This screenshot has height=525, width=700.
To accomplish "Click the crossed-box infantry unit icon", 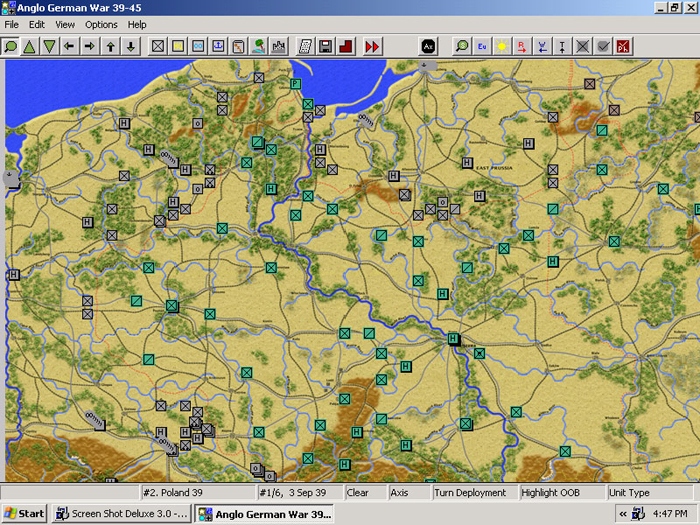I will [x=158, y=46].
